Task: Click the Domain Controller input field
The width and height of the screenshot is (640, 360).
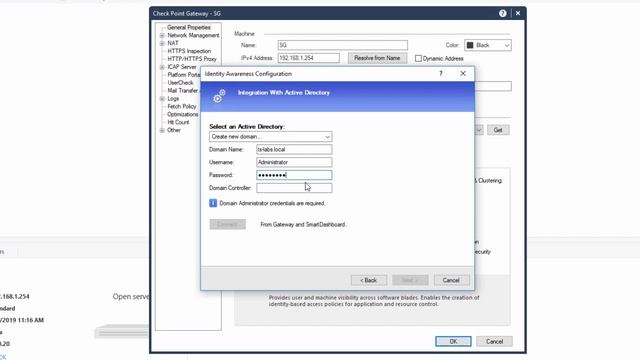Action: pos(294,188)
